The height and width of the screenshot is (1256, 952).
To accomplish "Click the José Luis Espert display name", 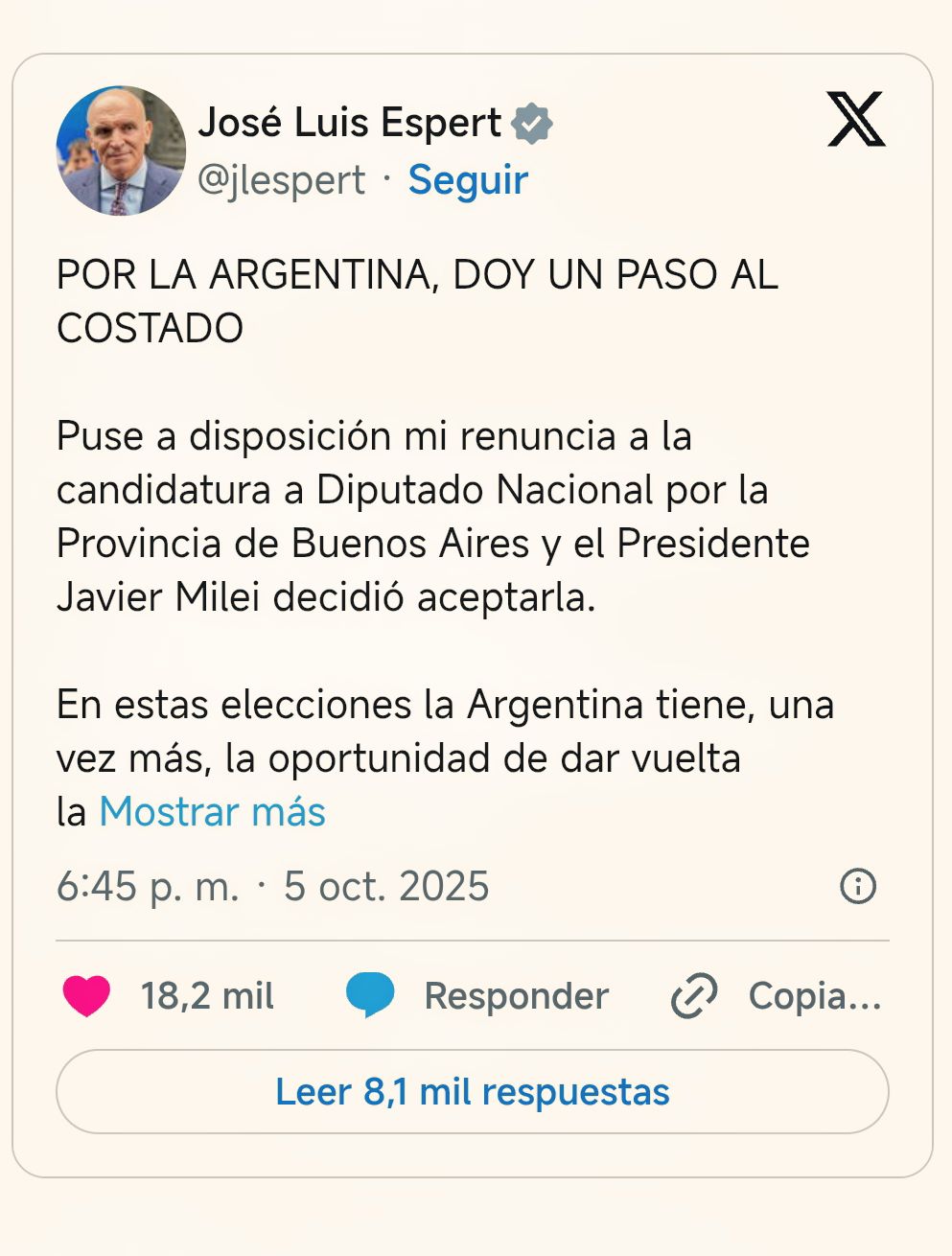I will [350, 123].
